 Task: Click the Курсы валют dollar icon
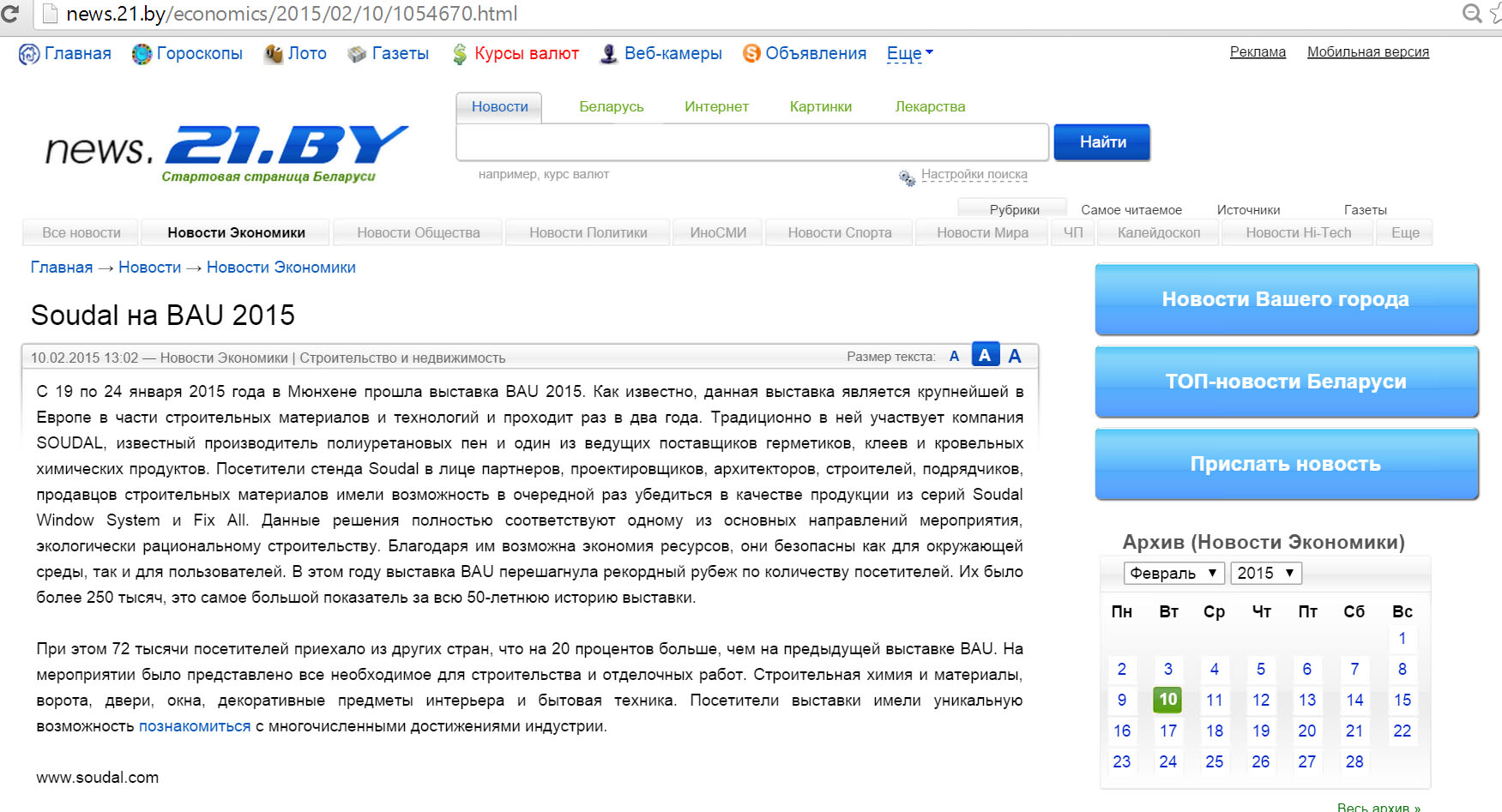(x=460, y=54)
